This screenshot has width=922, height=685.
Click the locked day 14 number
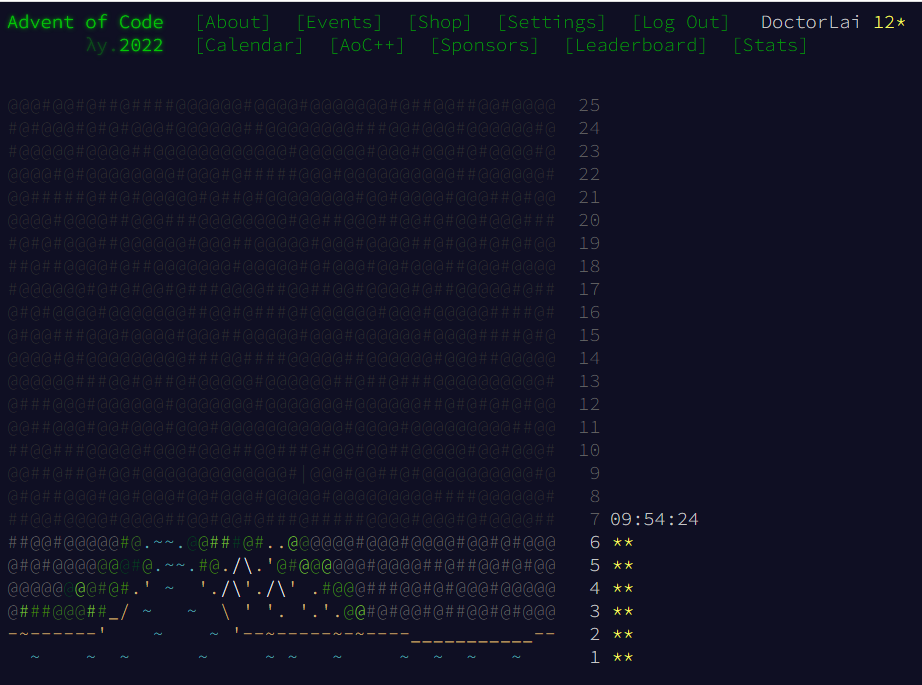[x=589, y=358]
